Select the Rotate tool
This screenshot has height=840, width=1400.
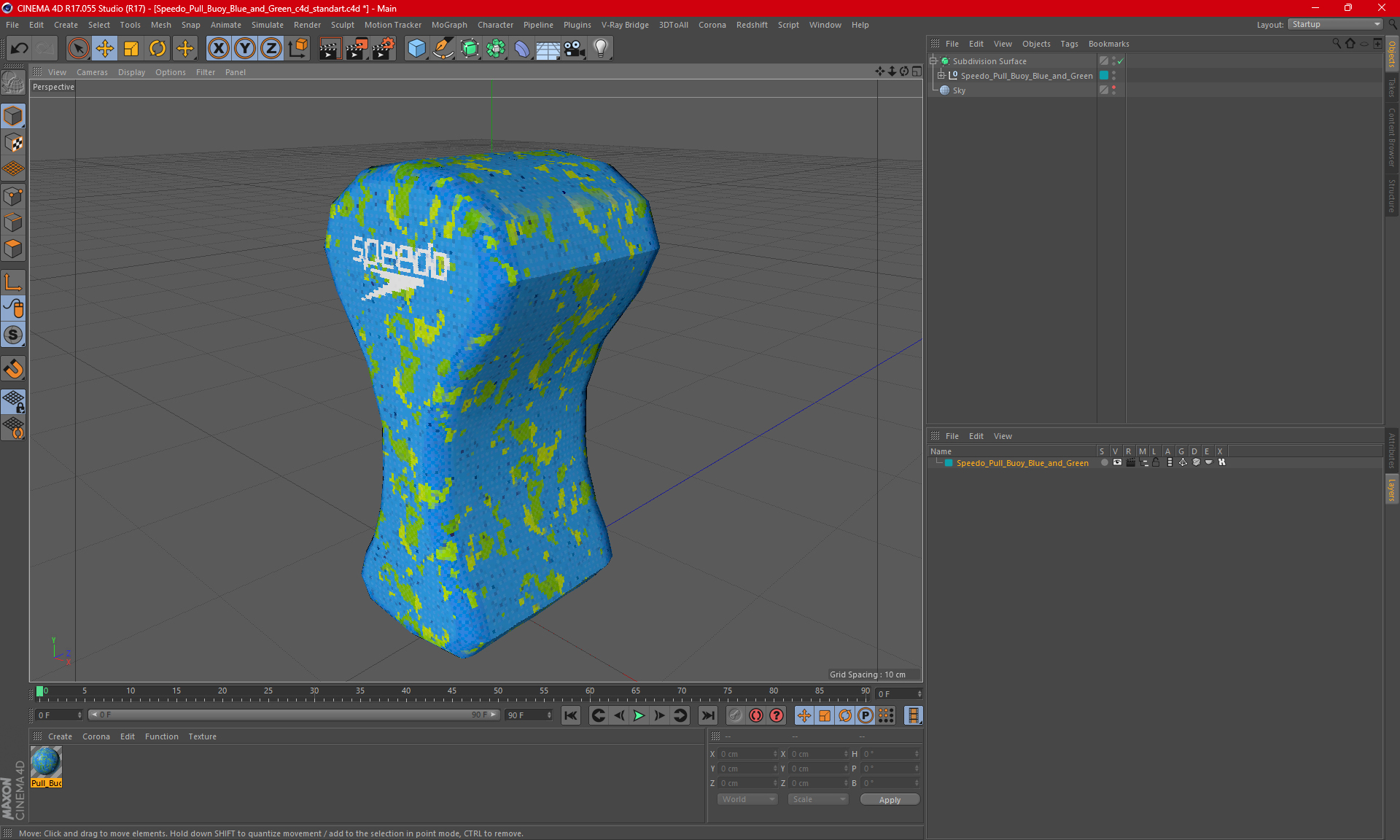click(157, 49)
